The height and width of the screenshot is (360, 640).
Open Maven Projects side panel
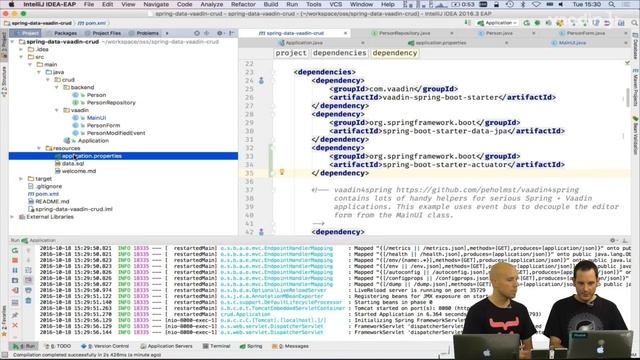point(635,87)
